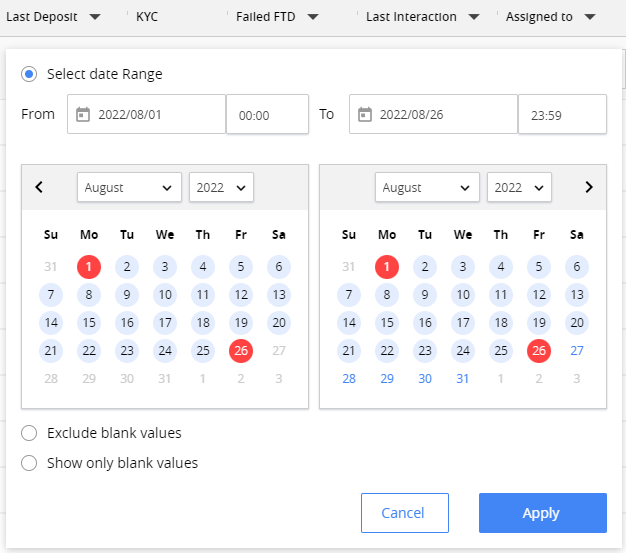Open the Assigned to column filter arrow
The width and height of the screenshot is (626, 553).
[x=590, y=17]
